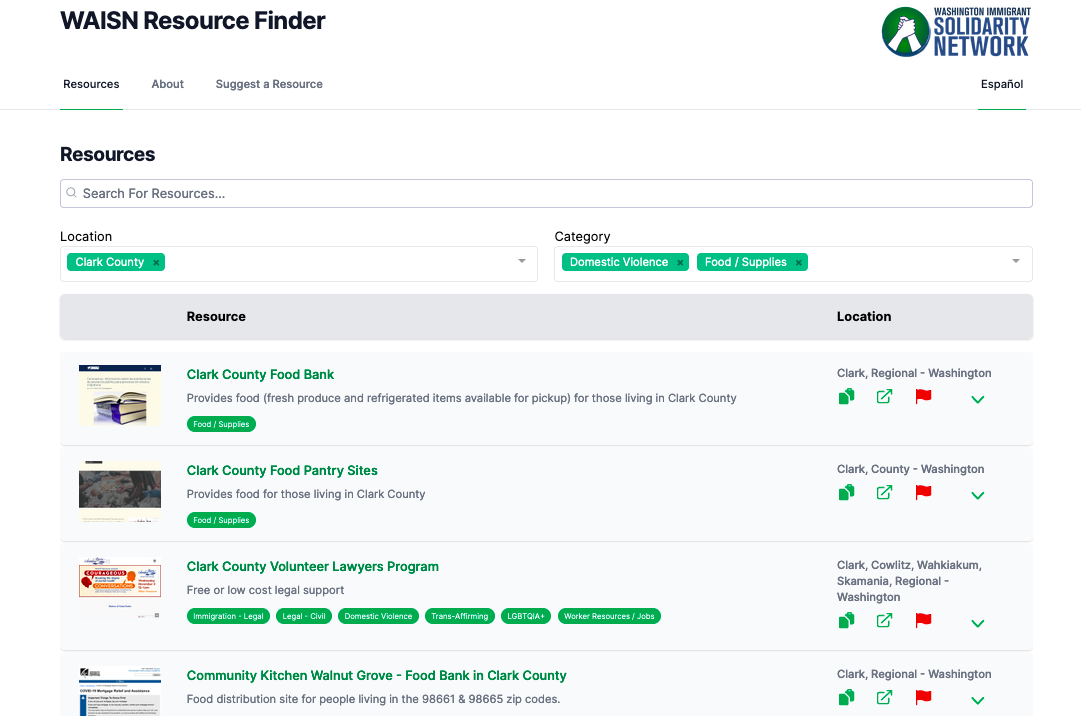
Task: Select the Trans-Affirming tag
Action: tap(460, 616)
